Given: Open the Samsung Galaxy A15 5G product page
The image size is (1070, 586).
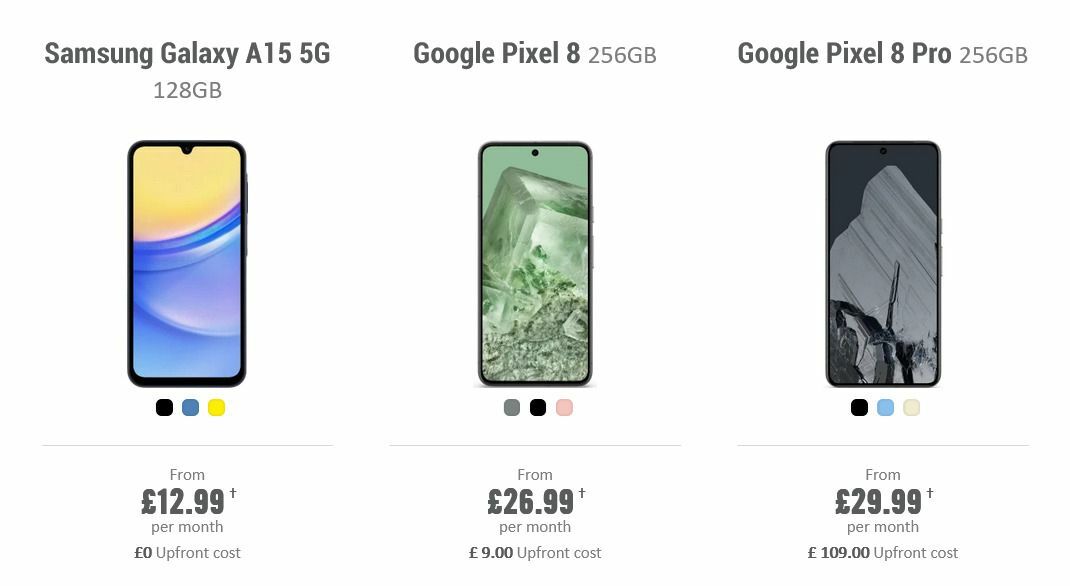Looking at the screenshot, I should coord(188,53).
